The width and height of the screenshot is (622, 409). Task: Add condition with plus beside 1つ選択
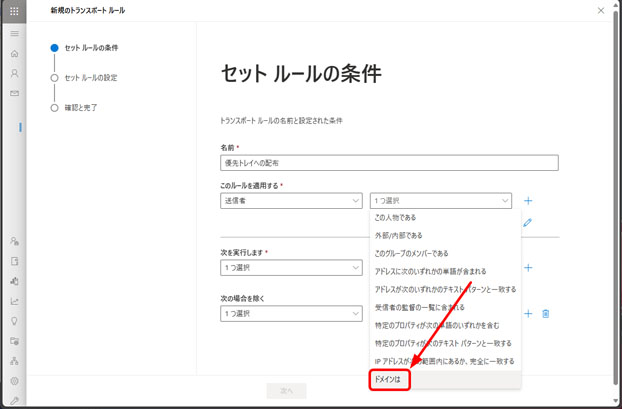[528, 201]
